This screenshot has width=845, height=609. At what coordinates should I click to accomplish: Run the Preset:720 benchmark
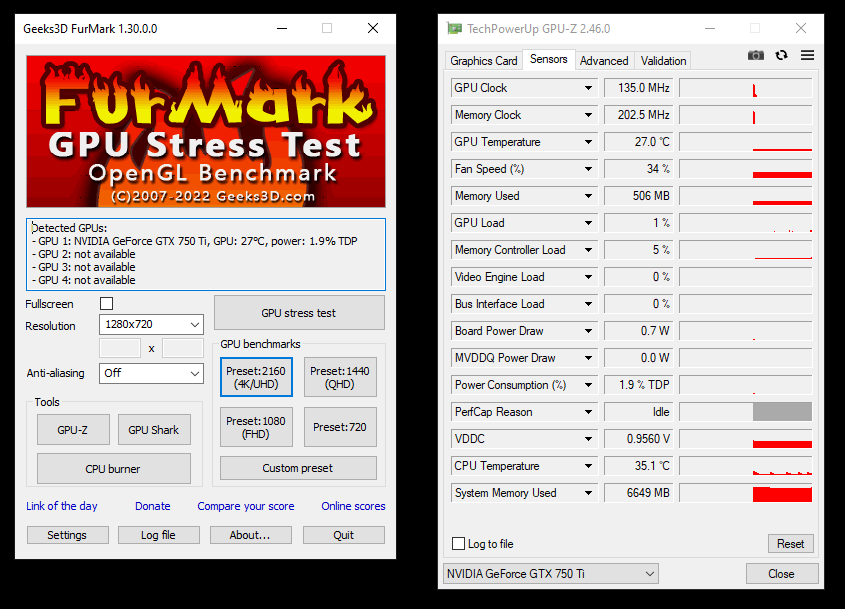click(340, 427)
